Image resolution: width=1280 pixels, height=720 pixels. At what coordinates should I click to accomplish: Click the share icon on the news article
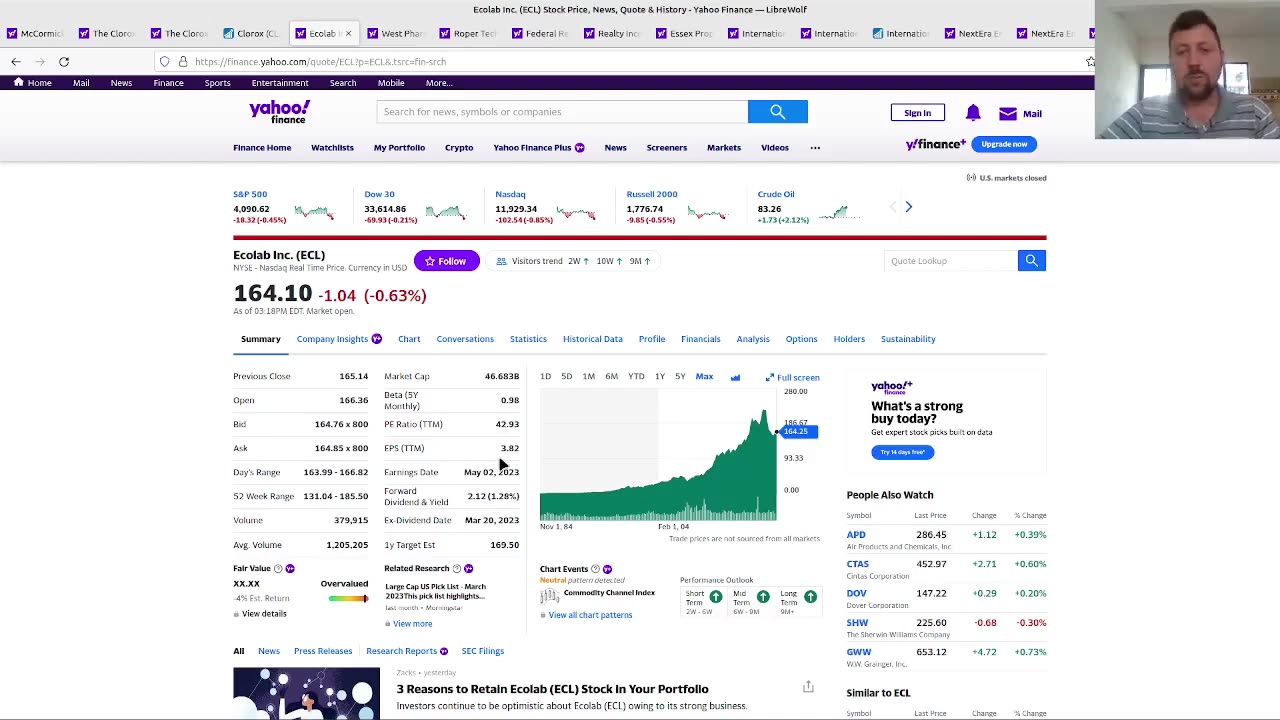[808, 687]
